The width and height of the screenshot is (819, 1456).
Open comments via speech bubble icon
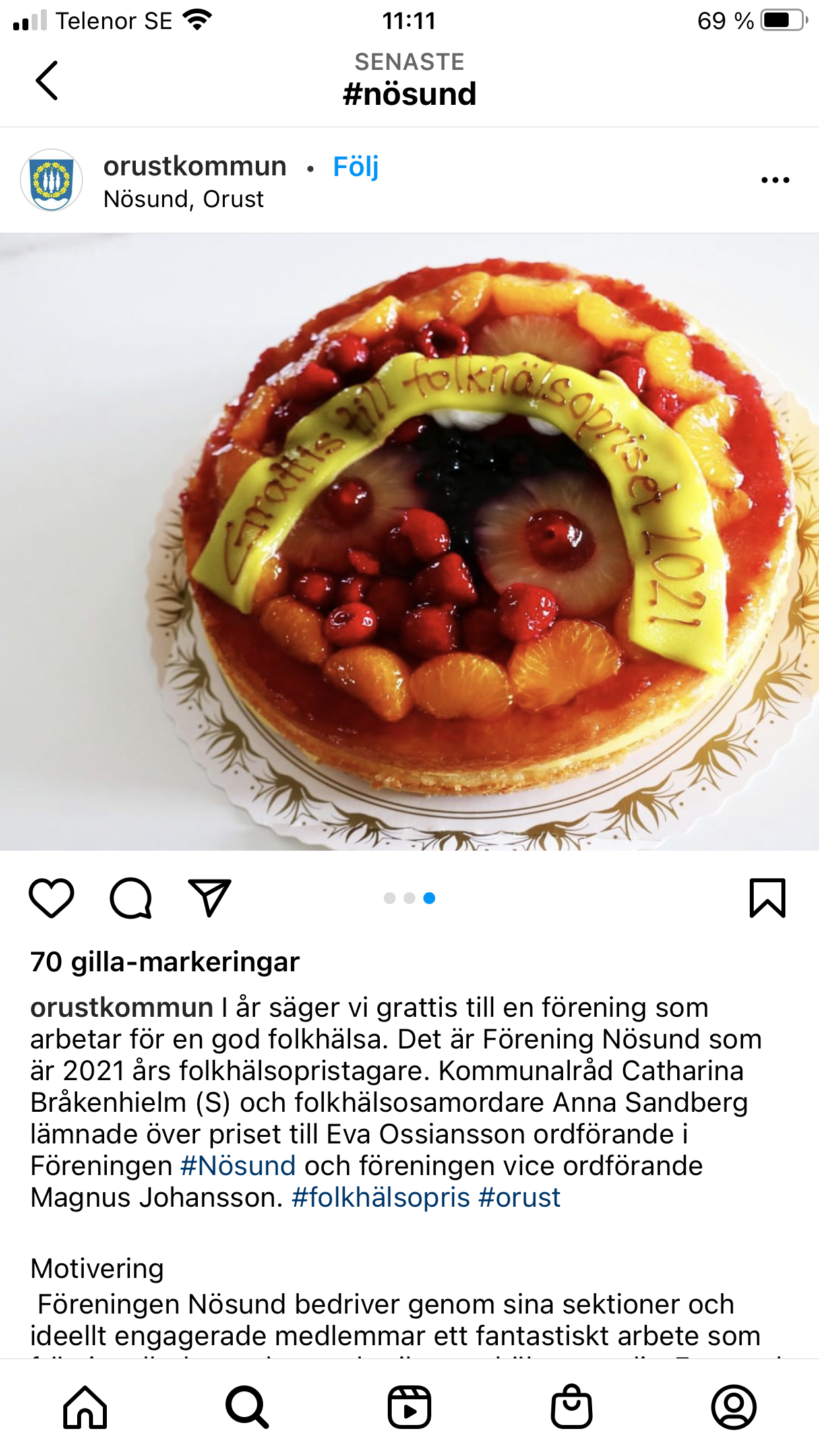131,898
